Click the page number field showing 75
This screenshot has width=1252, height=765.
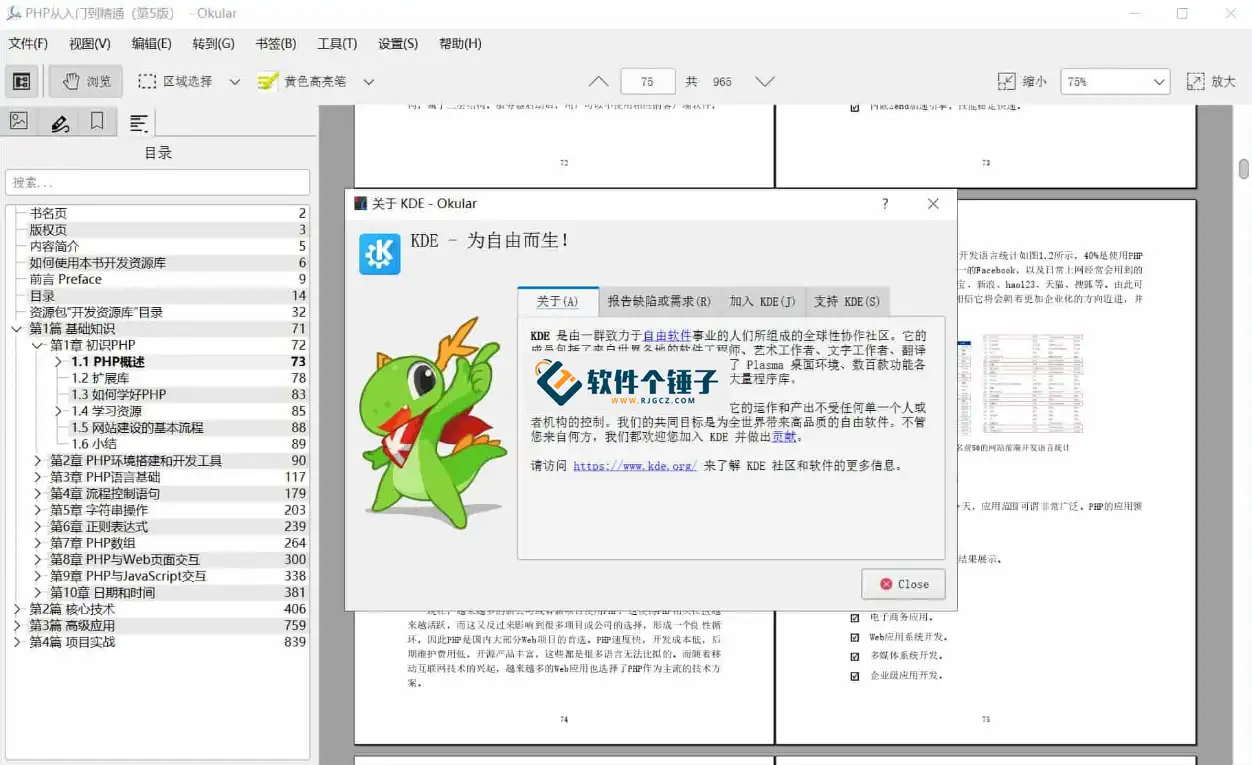(647, 82)
